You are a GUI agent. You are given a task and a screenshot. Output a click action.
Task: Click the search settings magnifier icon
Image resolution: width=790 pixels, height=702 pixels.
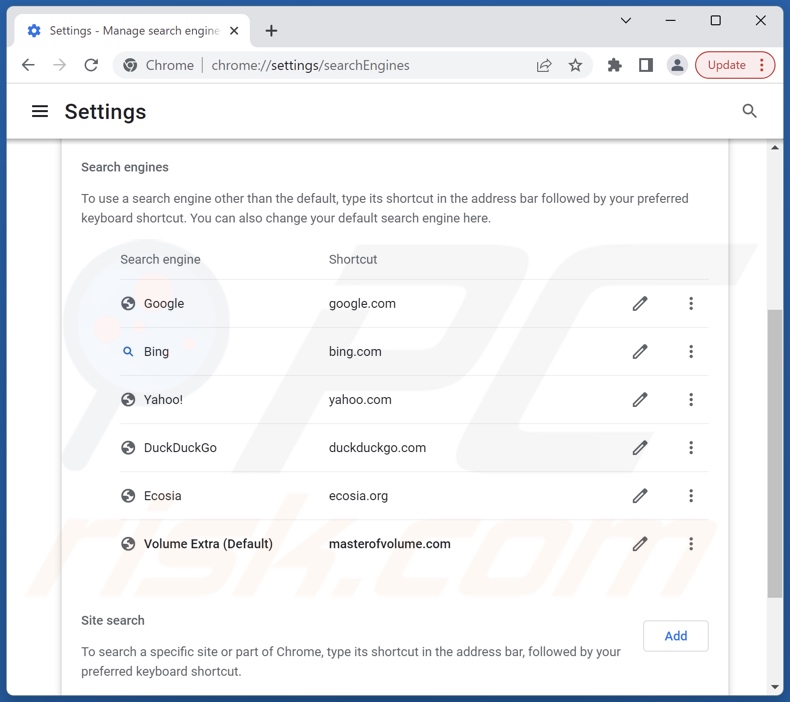click(x=749, y=111)
